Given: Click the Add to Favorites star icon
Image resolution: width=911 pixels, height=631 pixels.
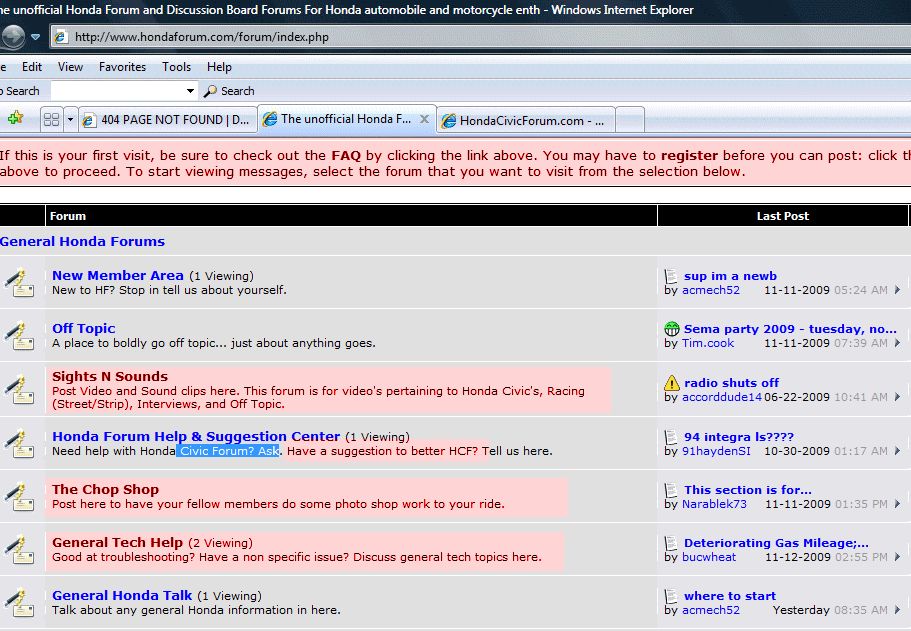Looking at the screenshot, I should (x=15, y=119).
